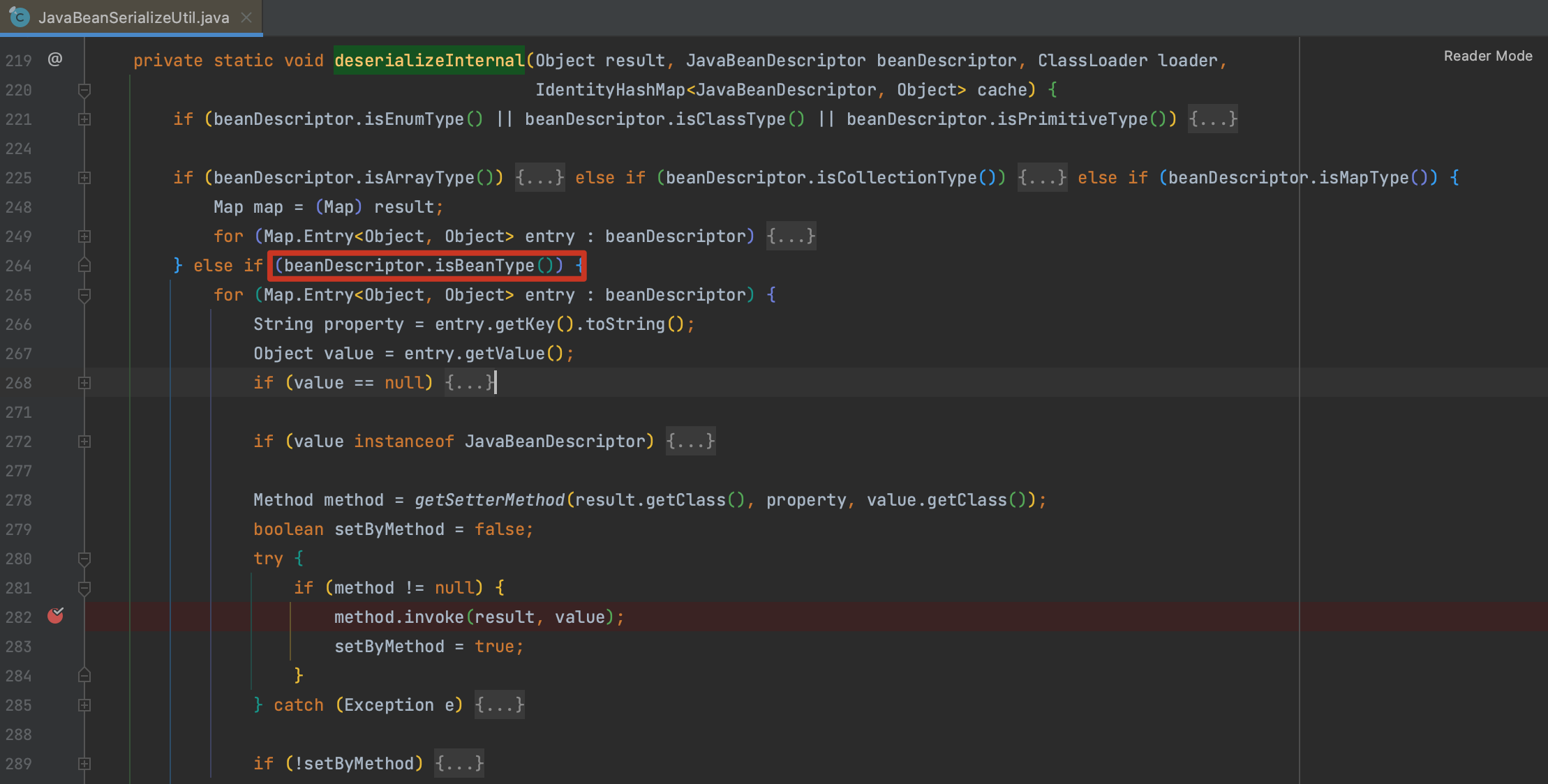
Task: Click getSetterMethod call on line 278
Action: point(489,500)
